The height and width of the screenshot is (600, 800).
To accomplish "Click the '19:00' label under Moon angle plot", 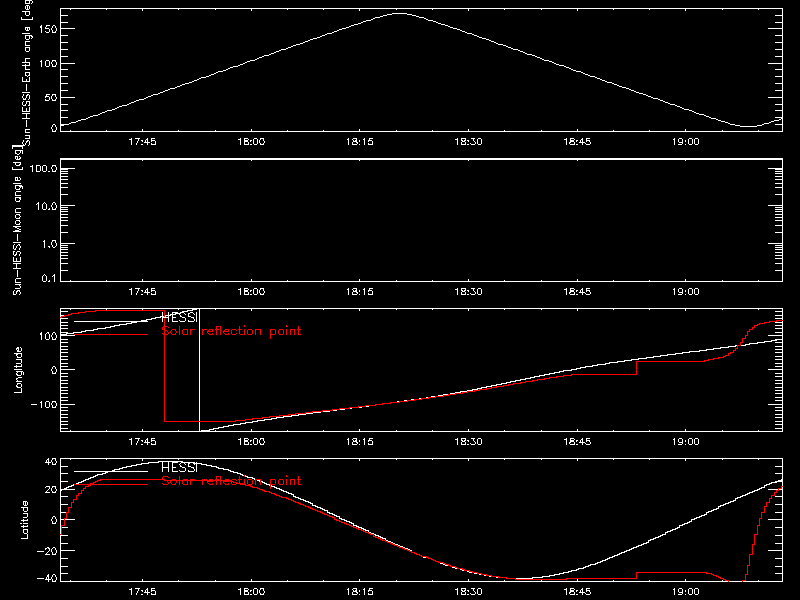I will tap(686, 292).
